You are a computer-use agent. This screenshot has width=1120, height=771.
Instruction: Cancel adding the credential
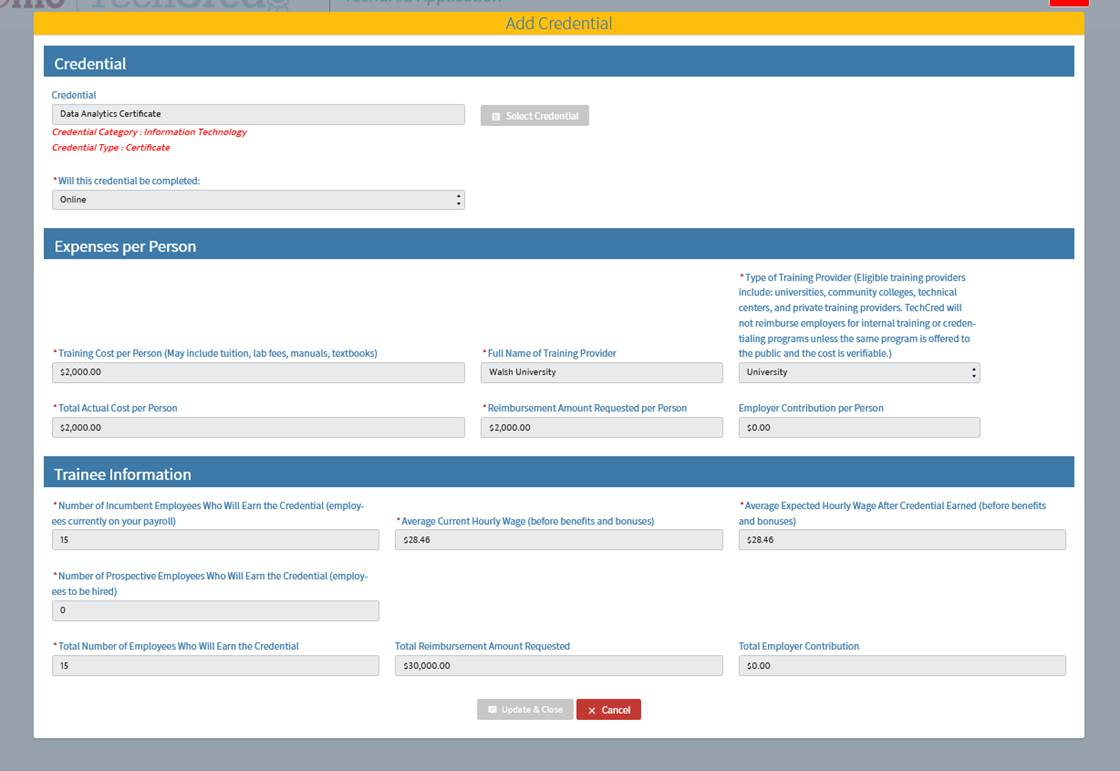pos(608,710)
